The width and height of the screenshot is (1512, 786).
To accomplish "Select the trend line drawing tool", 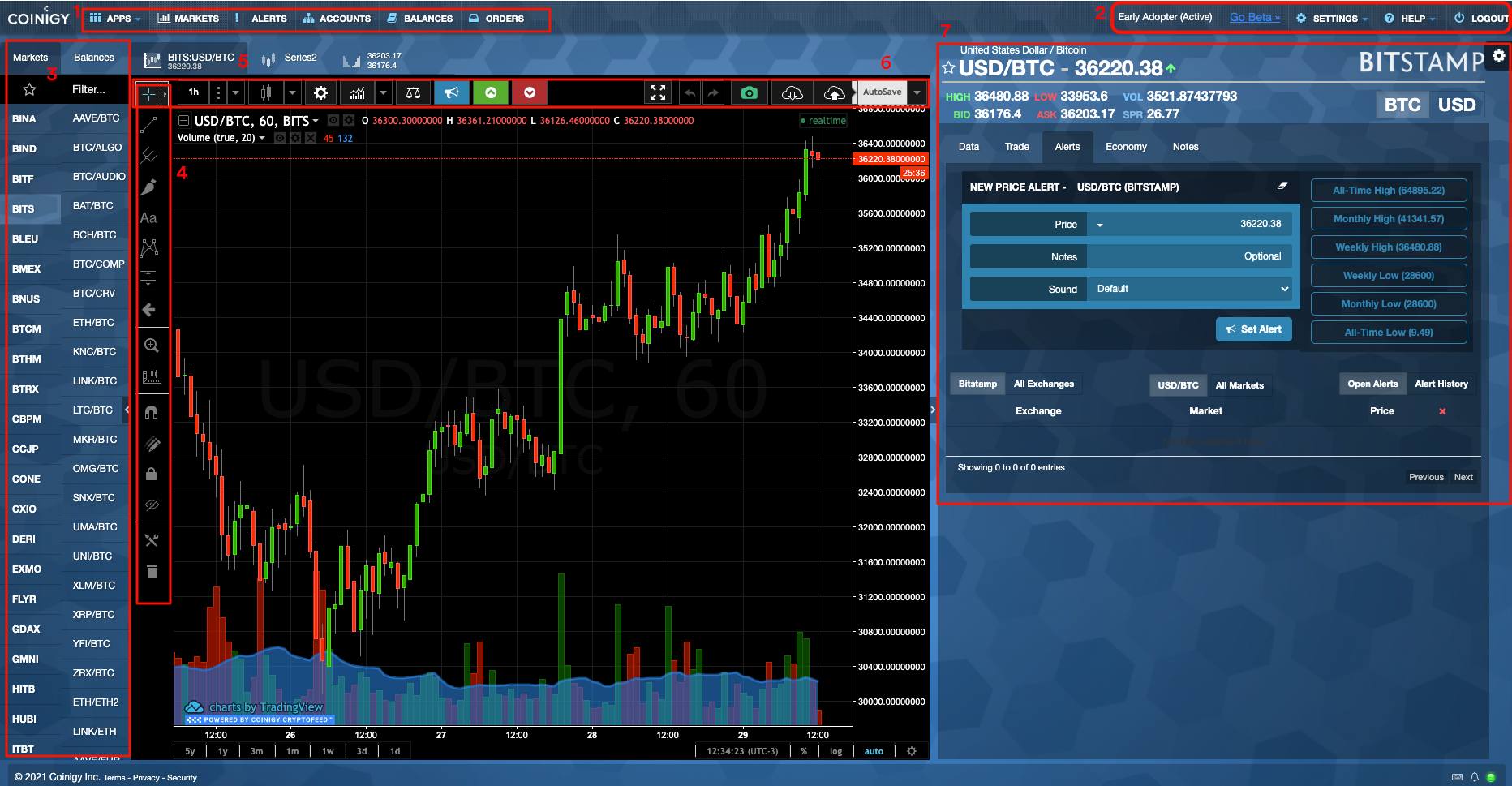I will pos(149,125).
